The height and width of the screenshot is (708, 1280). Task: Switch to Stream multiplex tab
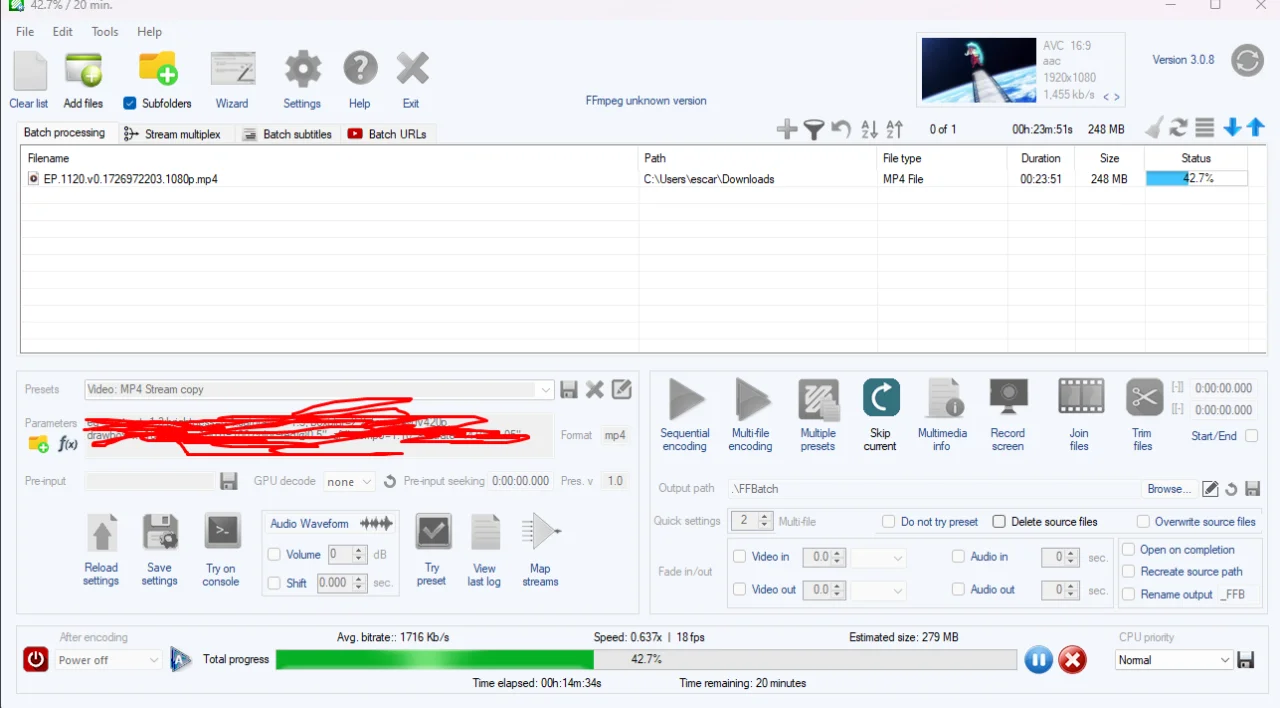174,134
